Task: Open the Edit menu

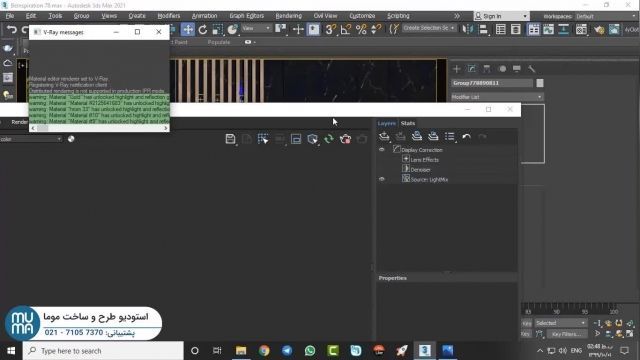Action: [31, 16]
